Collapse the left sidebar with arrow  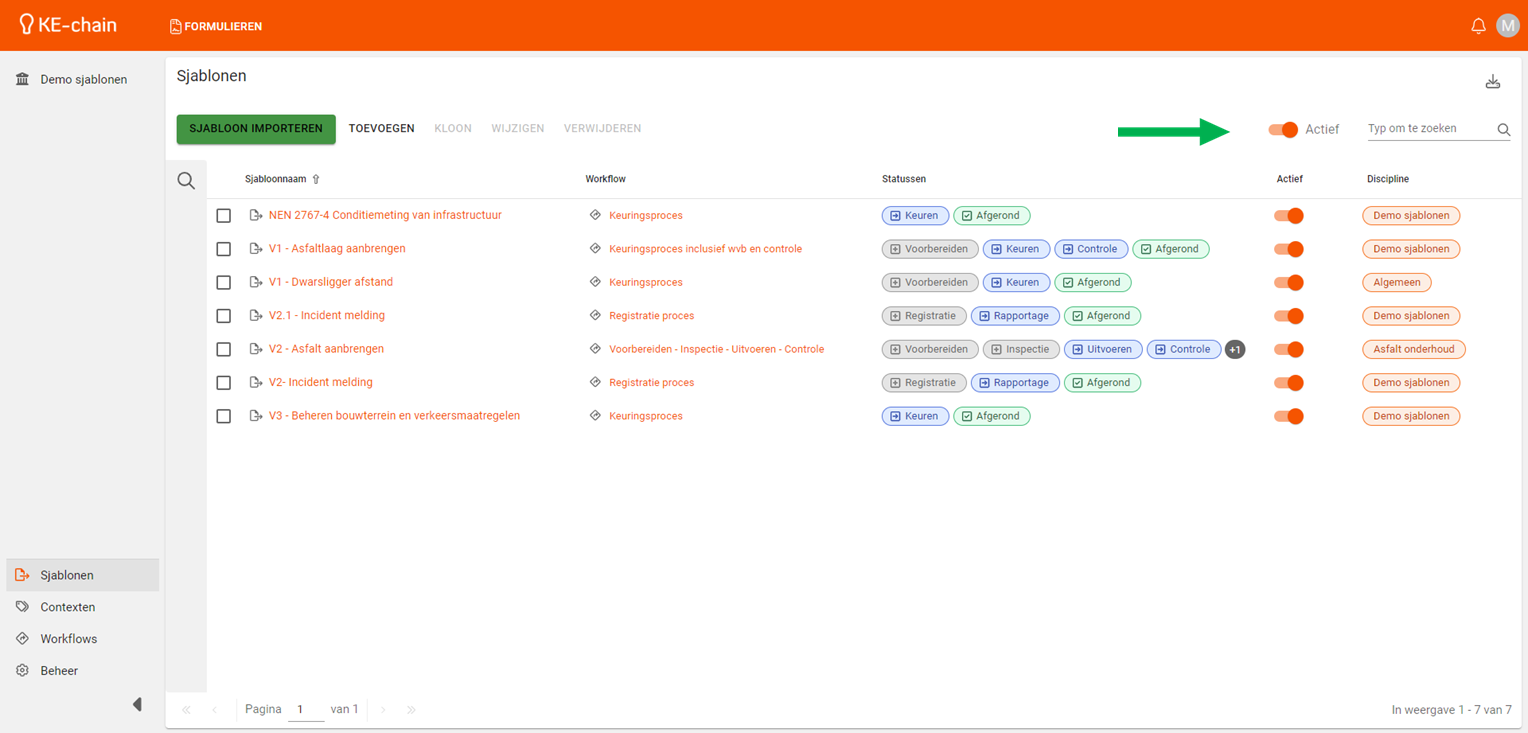137,705
